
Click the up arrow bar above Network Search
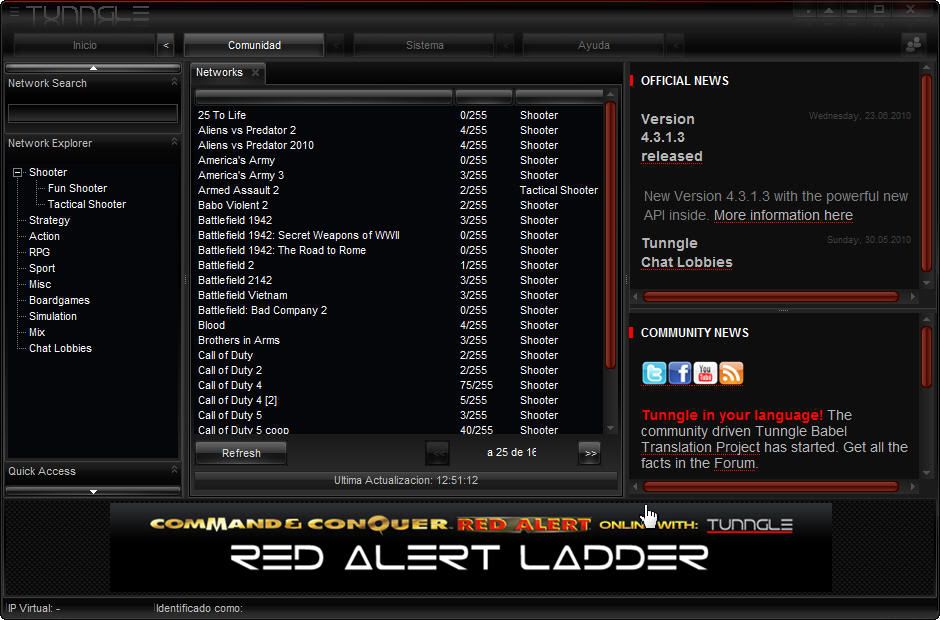93,68
